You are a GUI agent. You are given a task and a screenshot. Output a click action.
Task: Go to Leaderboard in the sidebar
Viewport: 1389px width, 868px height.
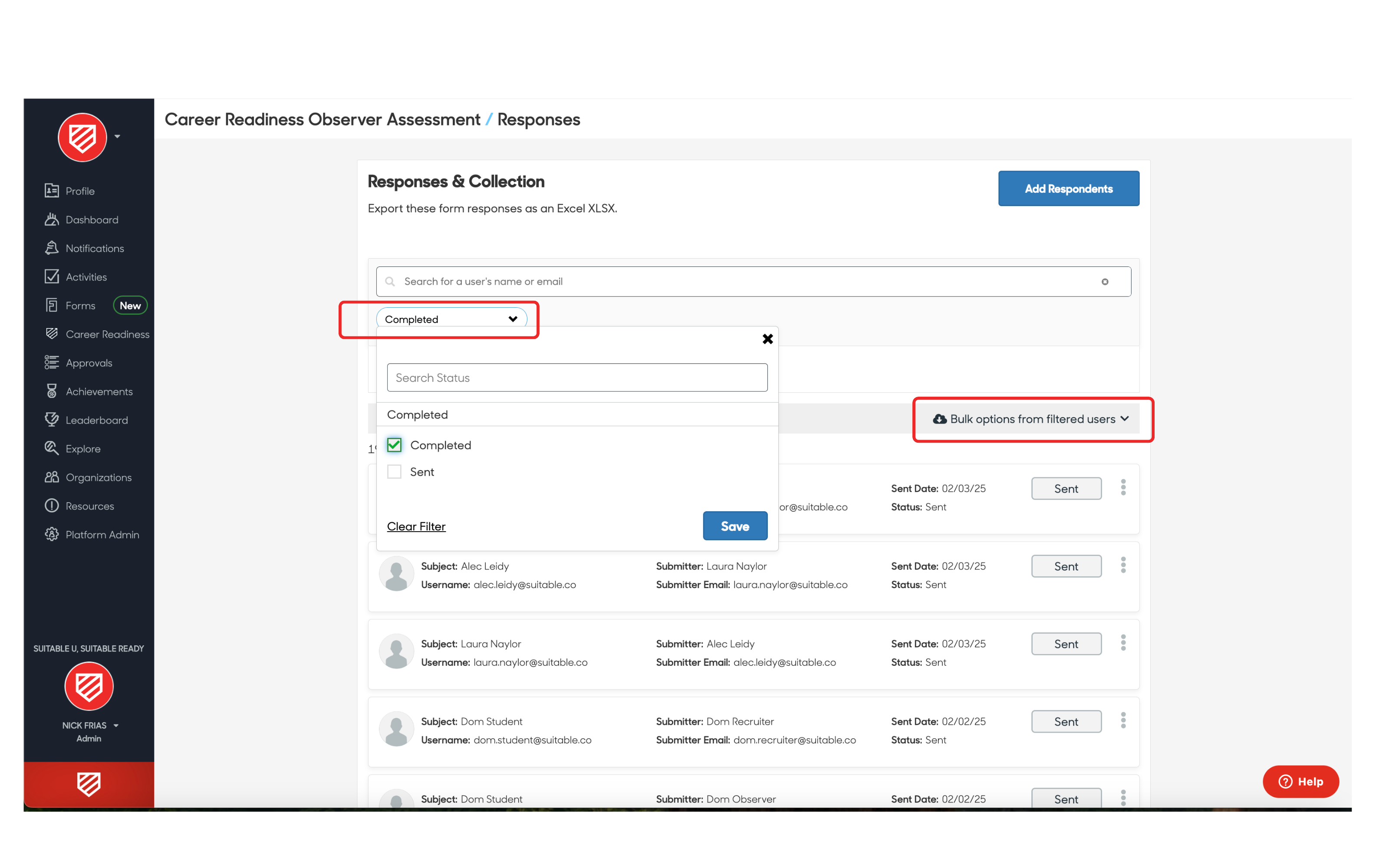96,420
